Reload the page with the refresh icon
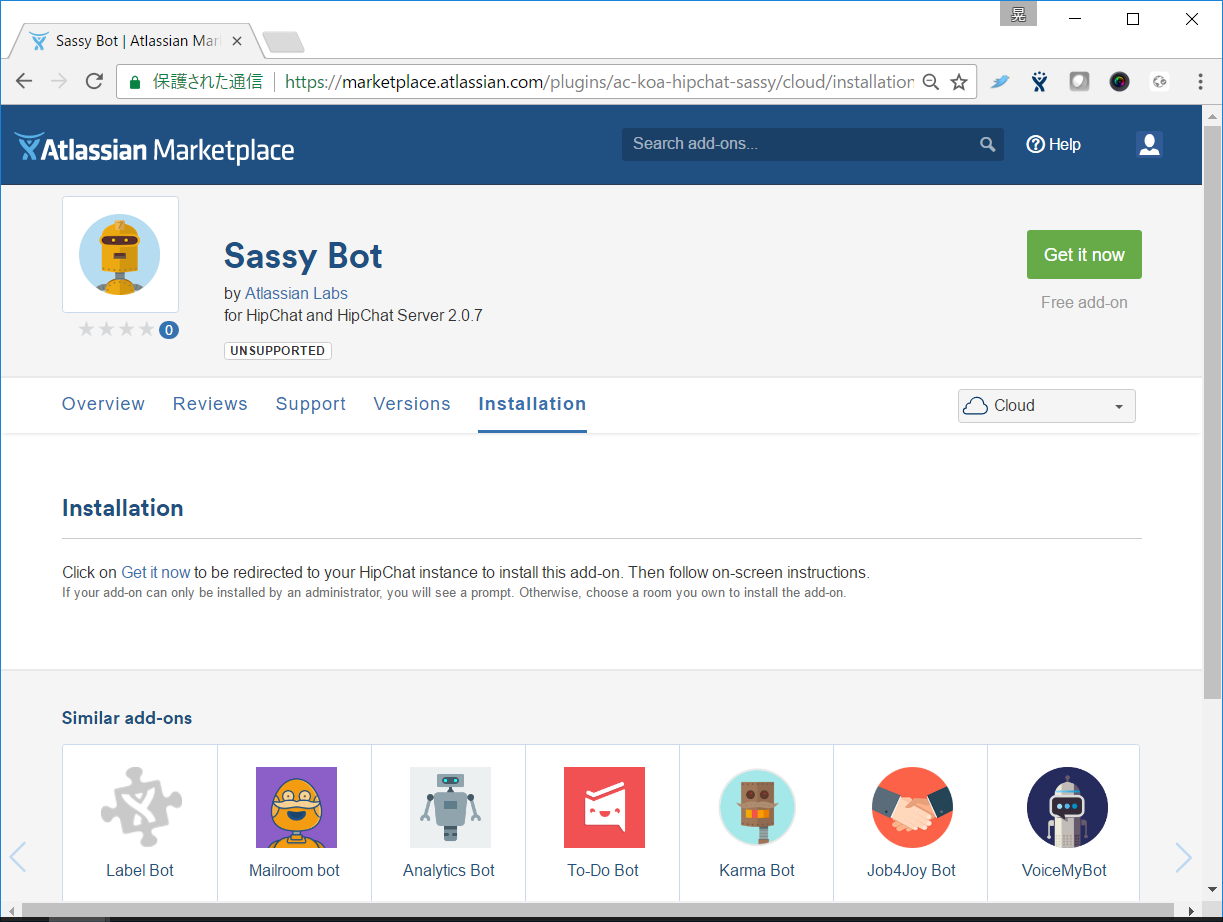 pos(94,82)
